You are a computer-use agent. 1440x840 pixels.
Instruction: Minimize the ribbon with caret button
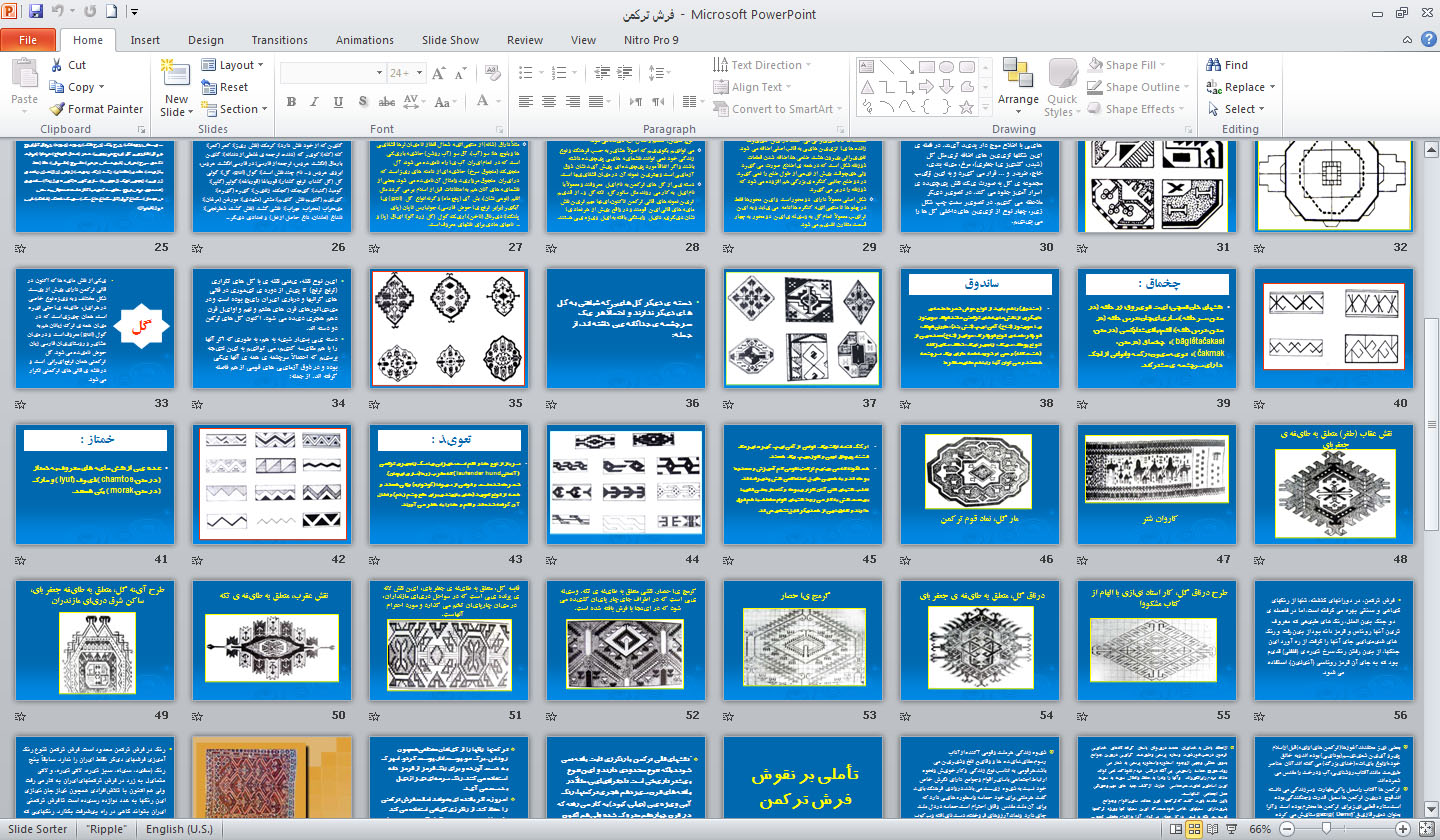[x=1409, y=40]
